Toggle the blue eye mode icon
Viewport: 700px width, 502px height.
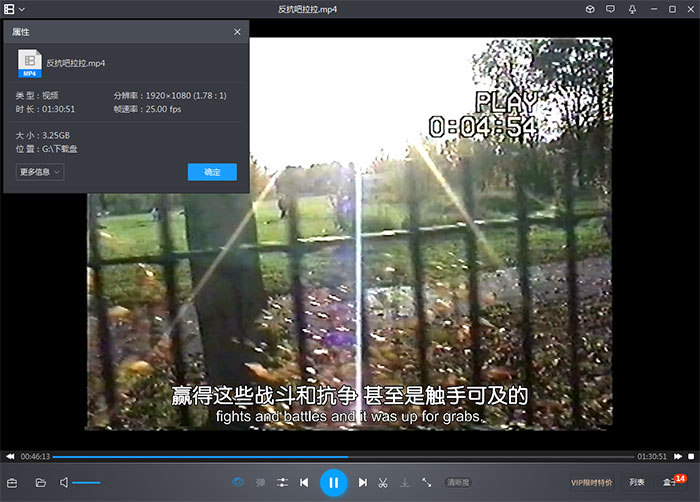click(238, 483)
